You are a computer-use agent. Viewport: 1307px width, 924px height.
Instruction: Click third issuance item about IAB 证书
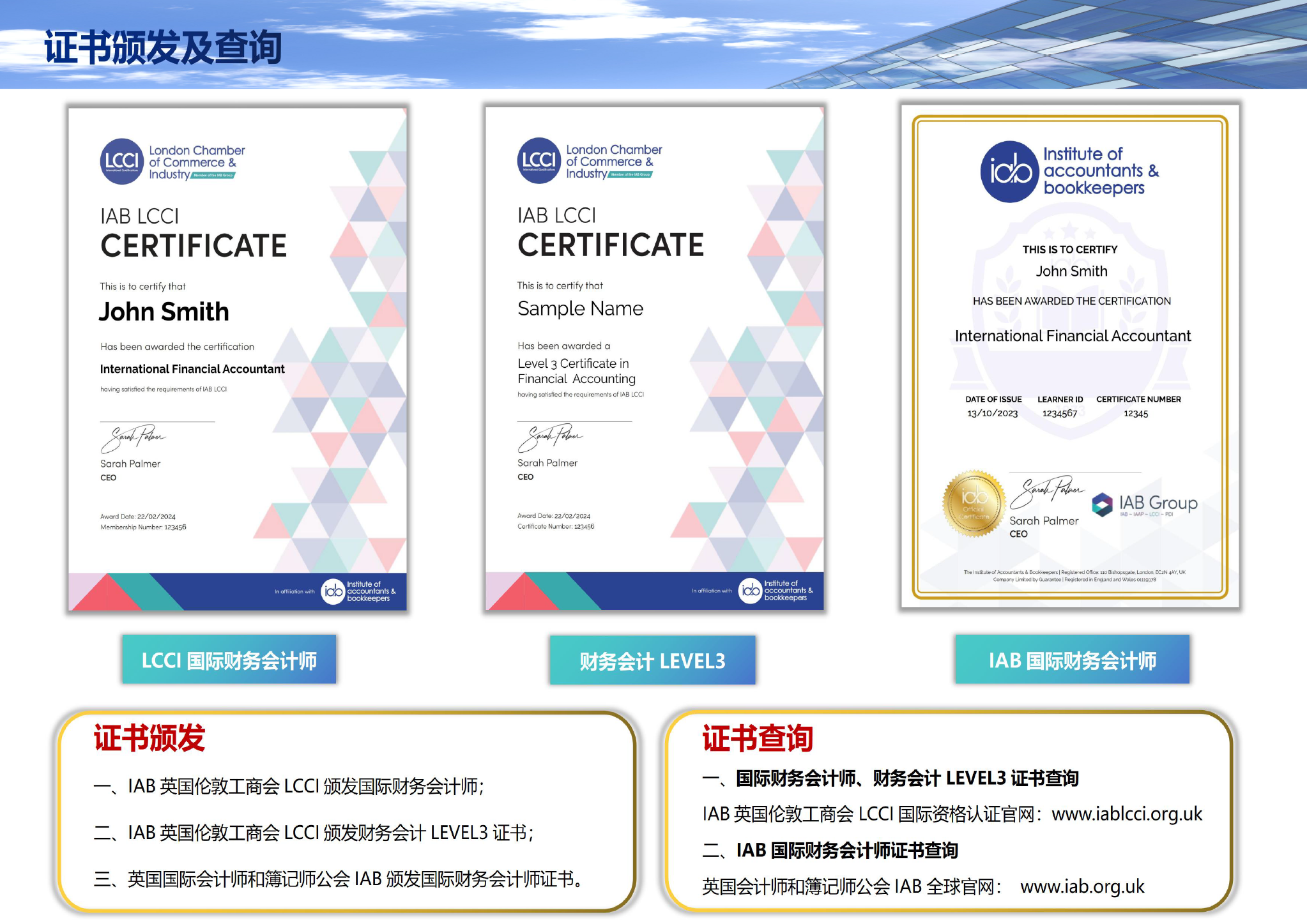click(338, 879)
